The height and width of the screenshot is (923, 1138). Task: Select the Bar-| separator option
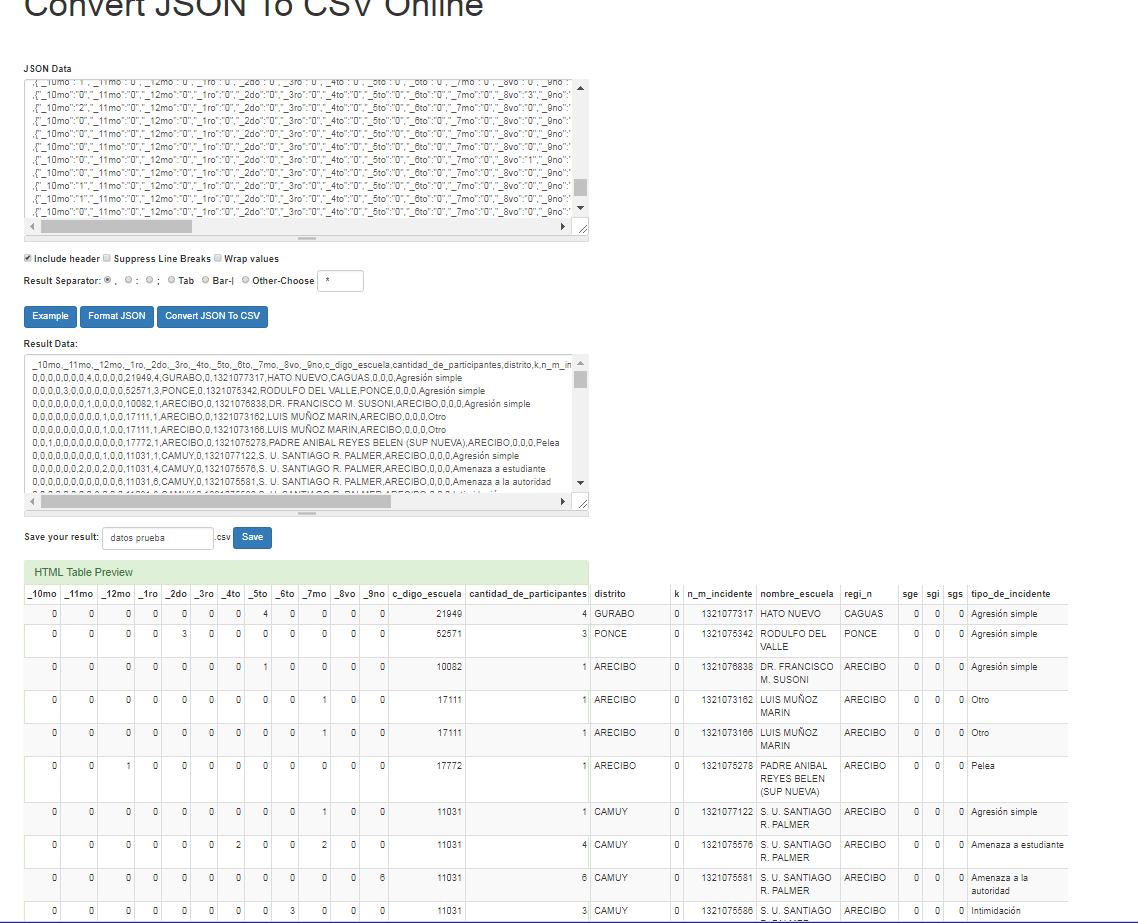point(205,280)
